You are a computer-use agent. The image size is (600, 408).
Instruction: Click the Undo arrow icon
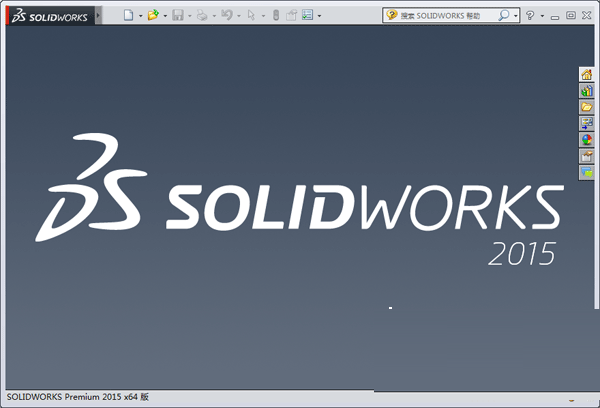[x=227, y=15]
